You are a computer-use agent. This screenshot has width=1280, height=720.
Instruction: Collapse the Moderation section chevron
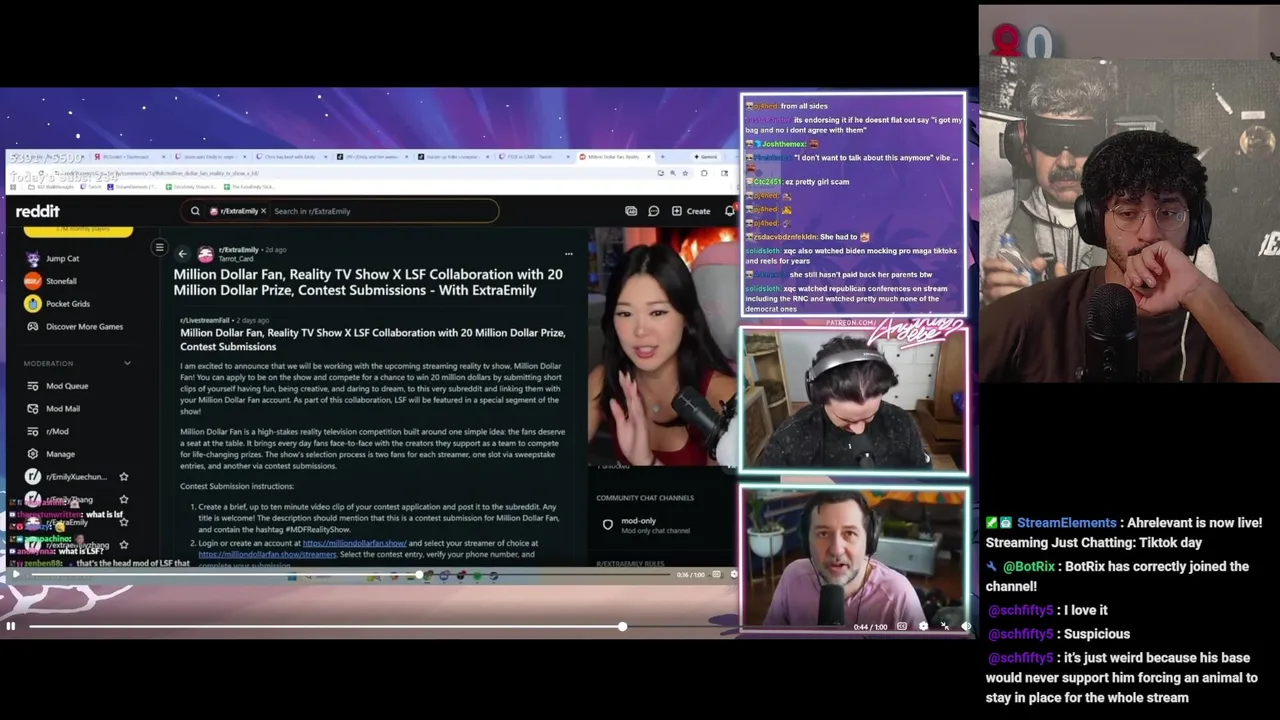coord(127,363)
